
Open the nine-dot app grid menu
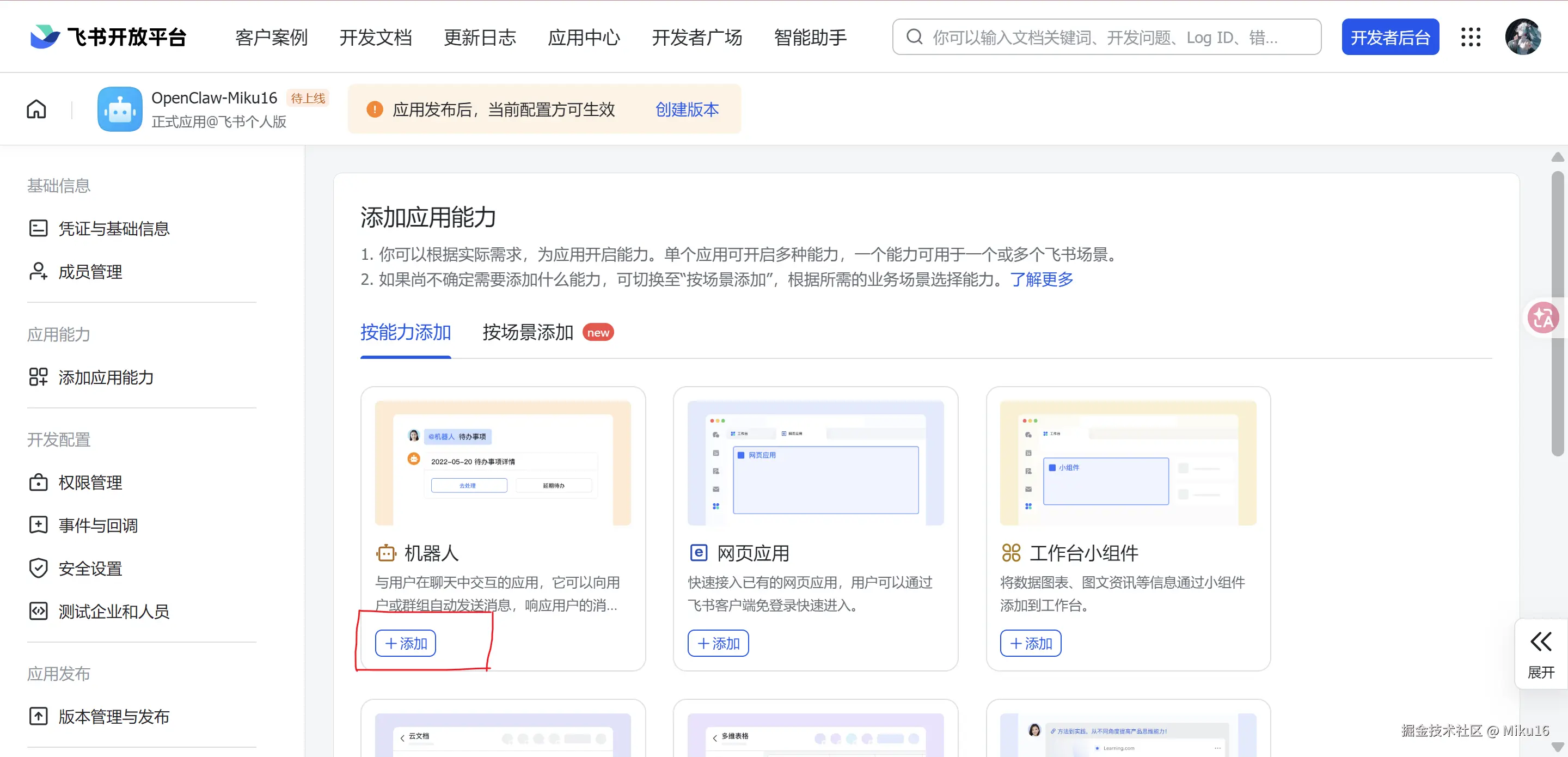click(1471, 37)
